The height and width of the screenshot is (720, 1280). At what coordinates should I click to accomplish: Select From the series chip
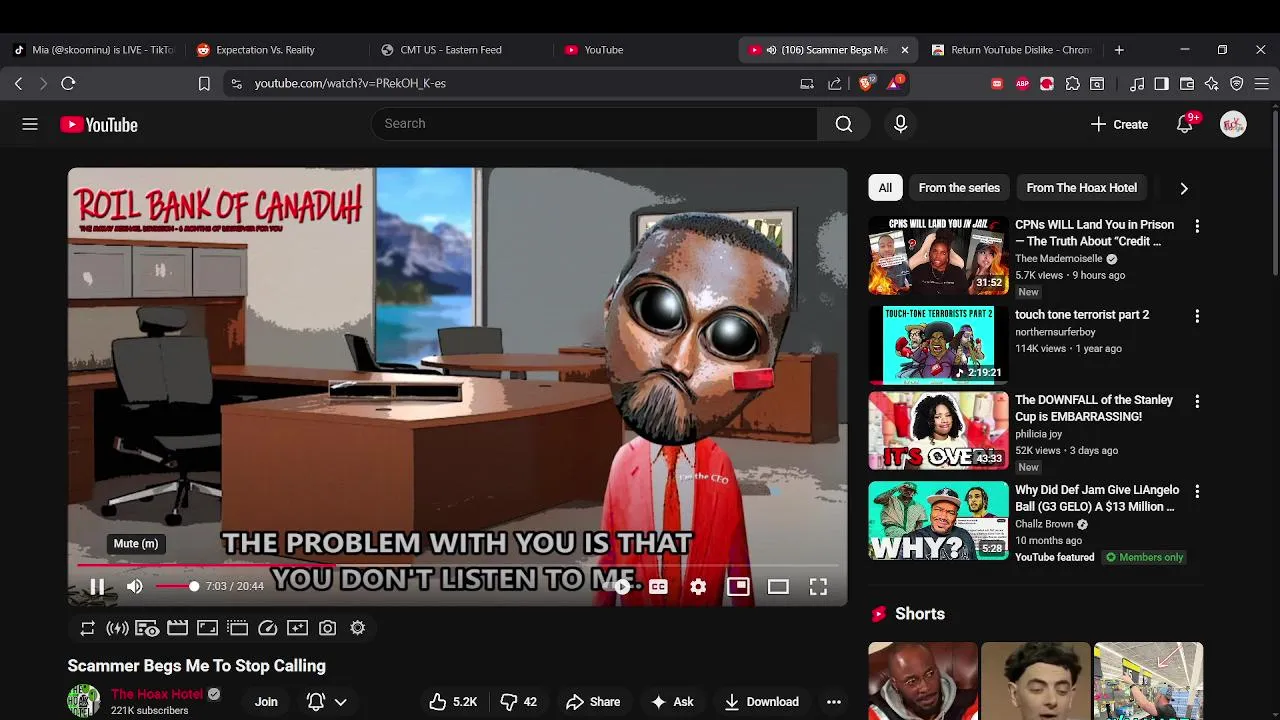coord(959,188)
